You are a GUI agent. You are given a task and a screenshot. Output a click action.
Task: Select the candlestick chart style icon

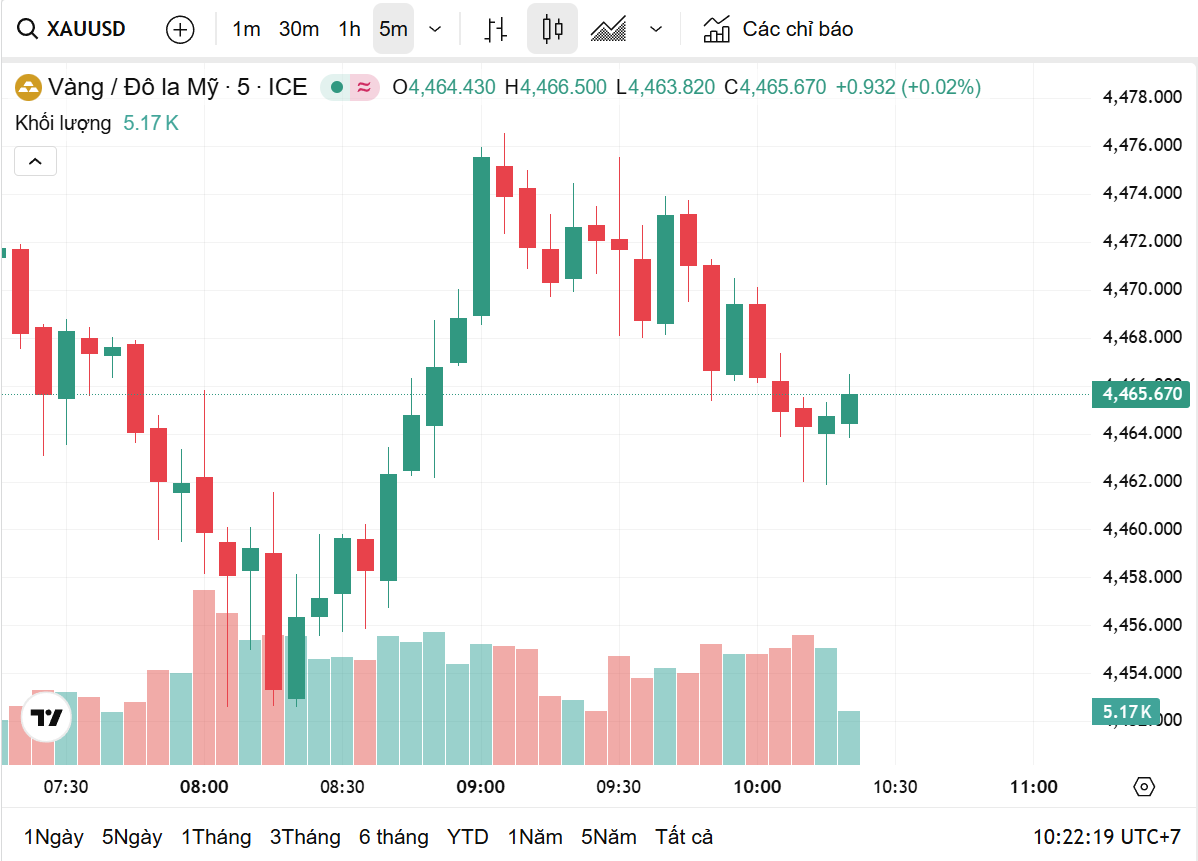click(552, 29)
